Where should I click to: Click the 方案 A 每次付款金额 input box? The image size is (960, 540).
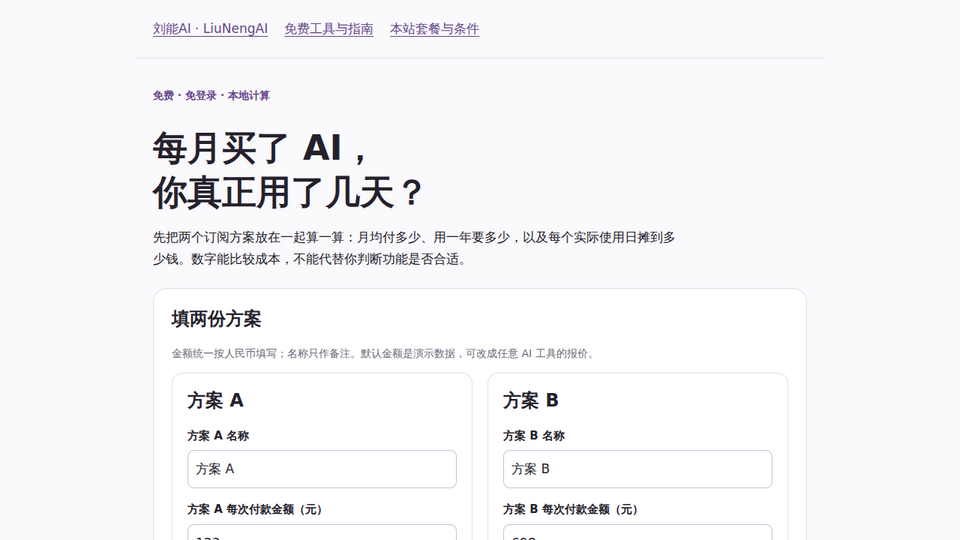pyautogui.click(x=322, y=532)
